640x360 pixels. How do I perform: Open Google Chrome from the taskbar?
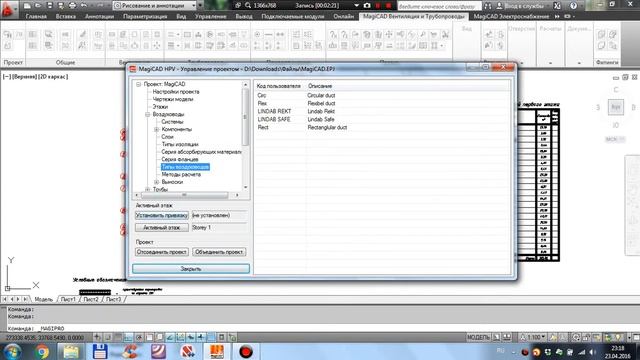pyautogui.click(x=42, y=351)
